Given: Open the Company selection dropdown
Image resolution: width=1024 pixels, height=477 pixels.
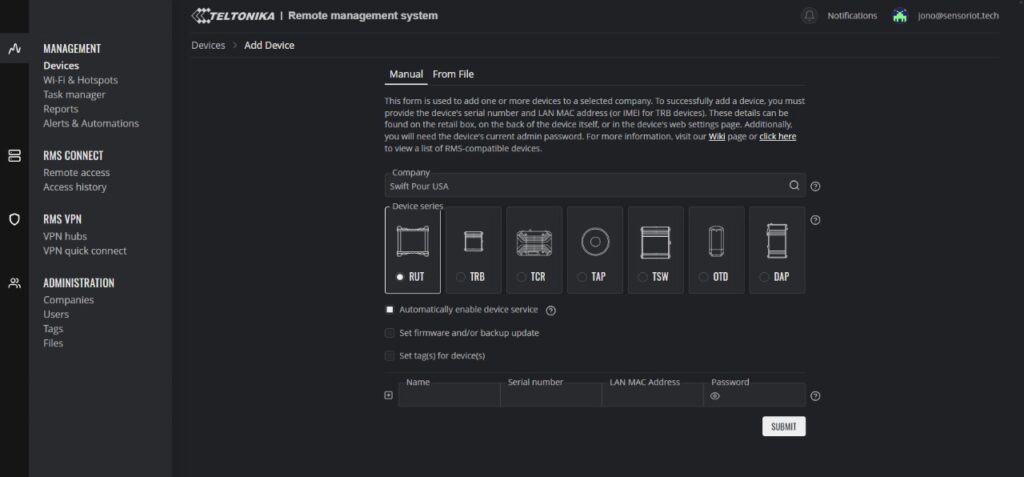Looking at the screenshot, I should click(x=585, y=186).
